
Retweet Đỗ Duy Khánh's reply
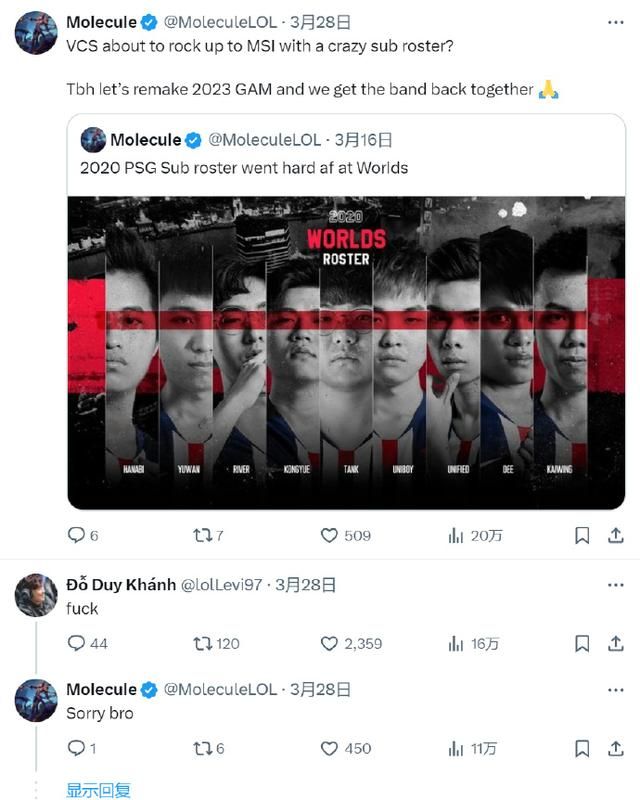[202, 643]
